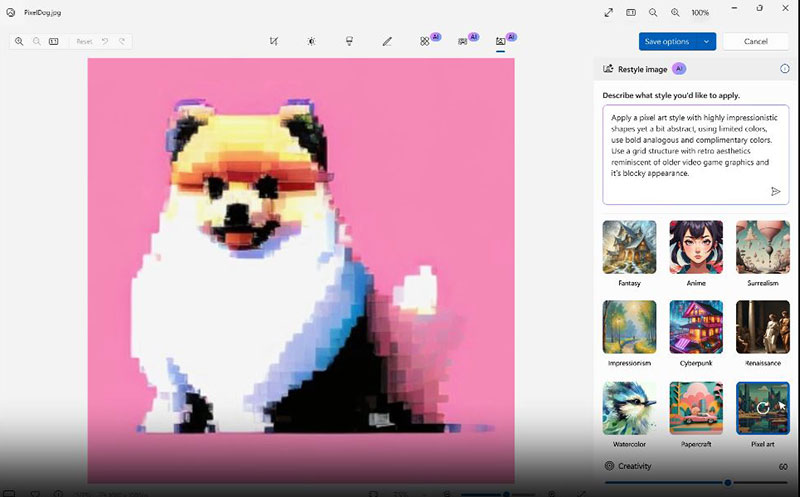The height and width of the screenshot is (497, 800).
Task: Select the AI Restyle image tool
Action: (x=501, y=41)
